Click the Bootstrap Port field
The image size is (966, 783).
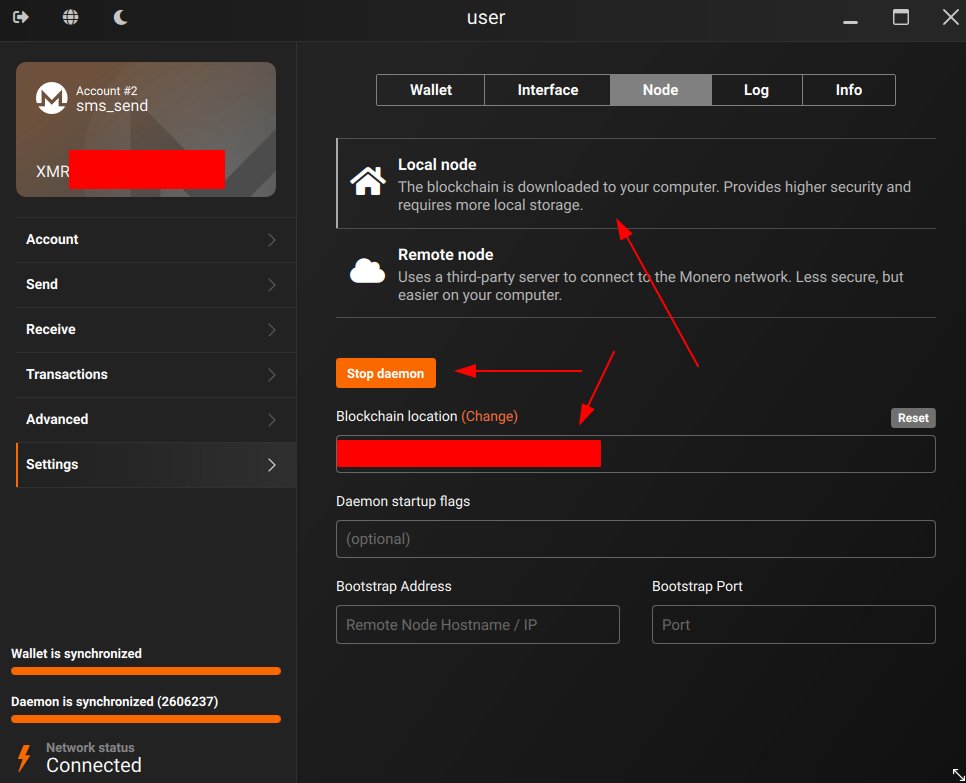click(x=794, y=625)
